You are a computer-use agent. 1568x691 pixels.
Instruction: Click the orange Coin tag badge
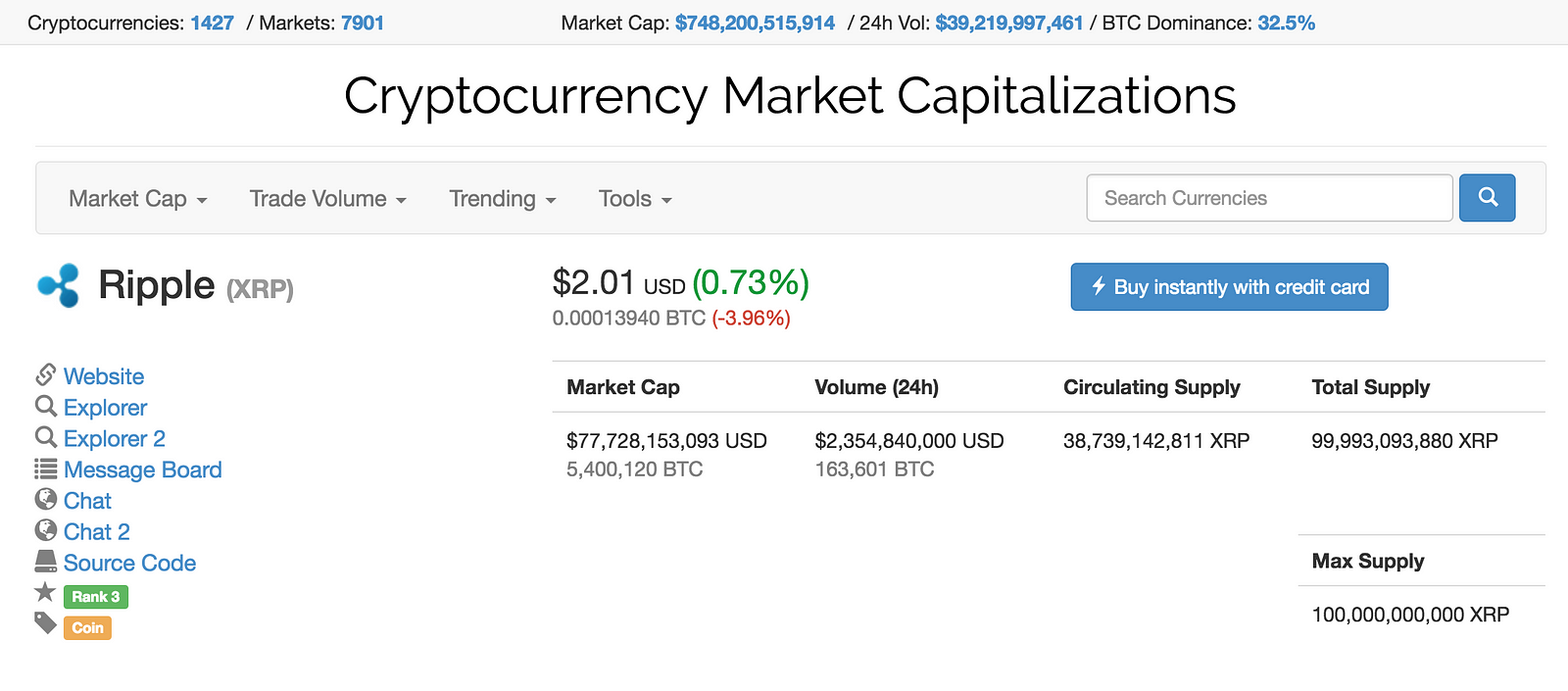pos(87,628)
